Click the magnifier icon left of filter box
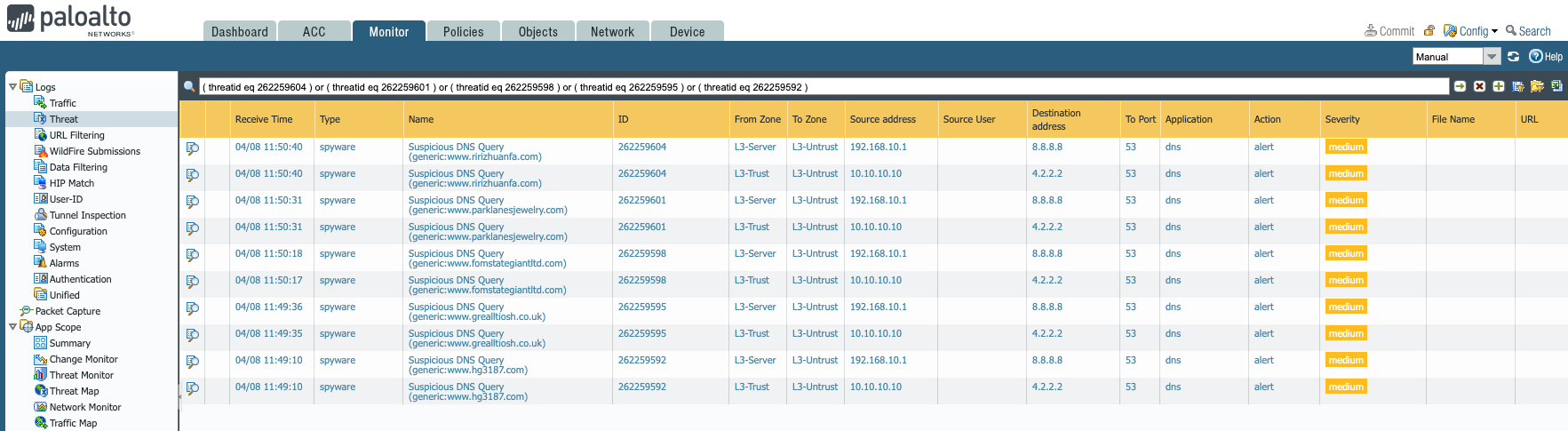 (189, 86)
